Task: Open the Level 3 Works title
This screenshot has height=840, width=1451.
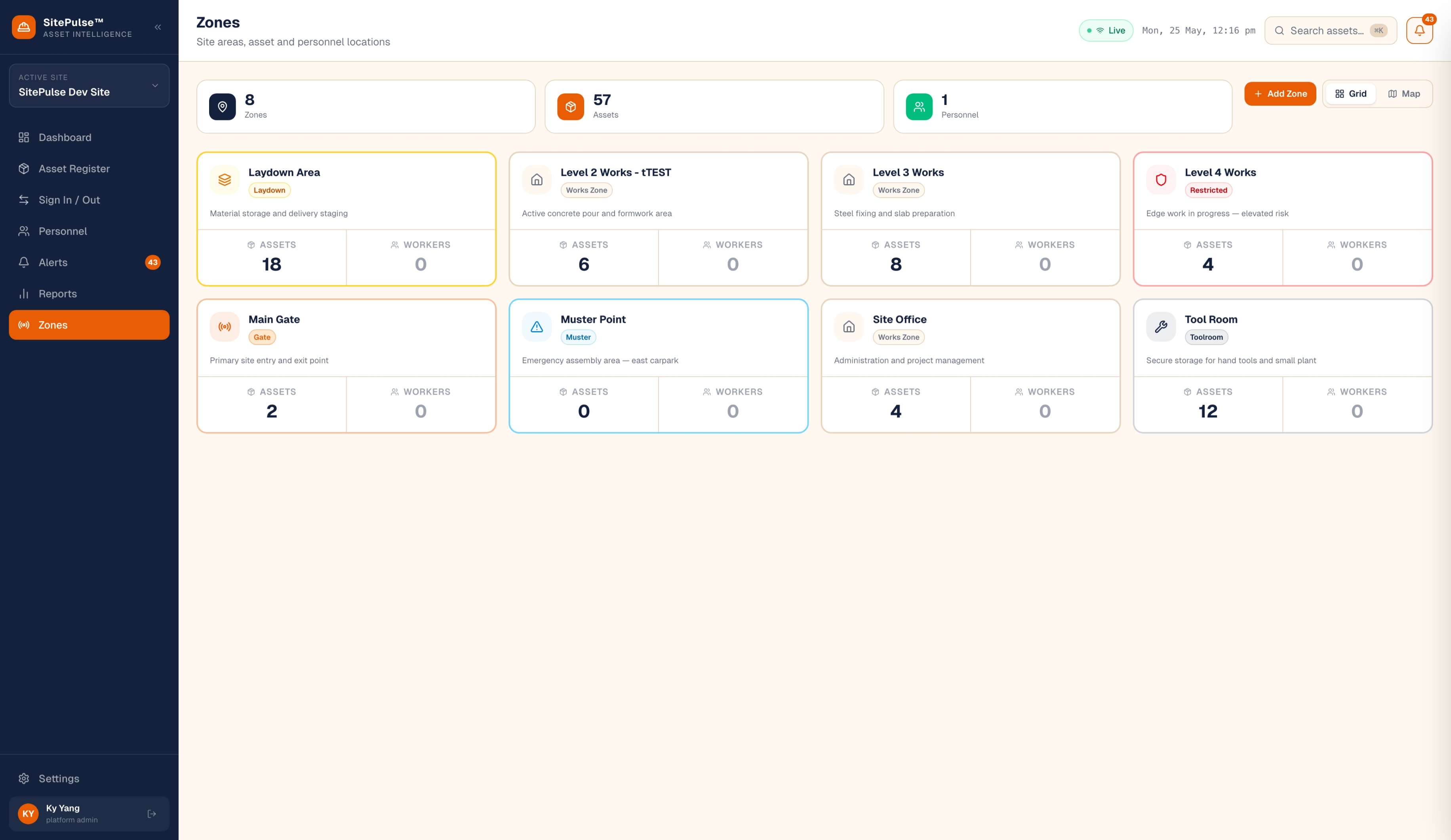Action: [x=908, y=172]
